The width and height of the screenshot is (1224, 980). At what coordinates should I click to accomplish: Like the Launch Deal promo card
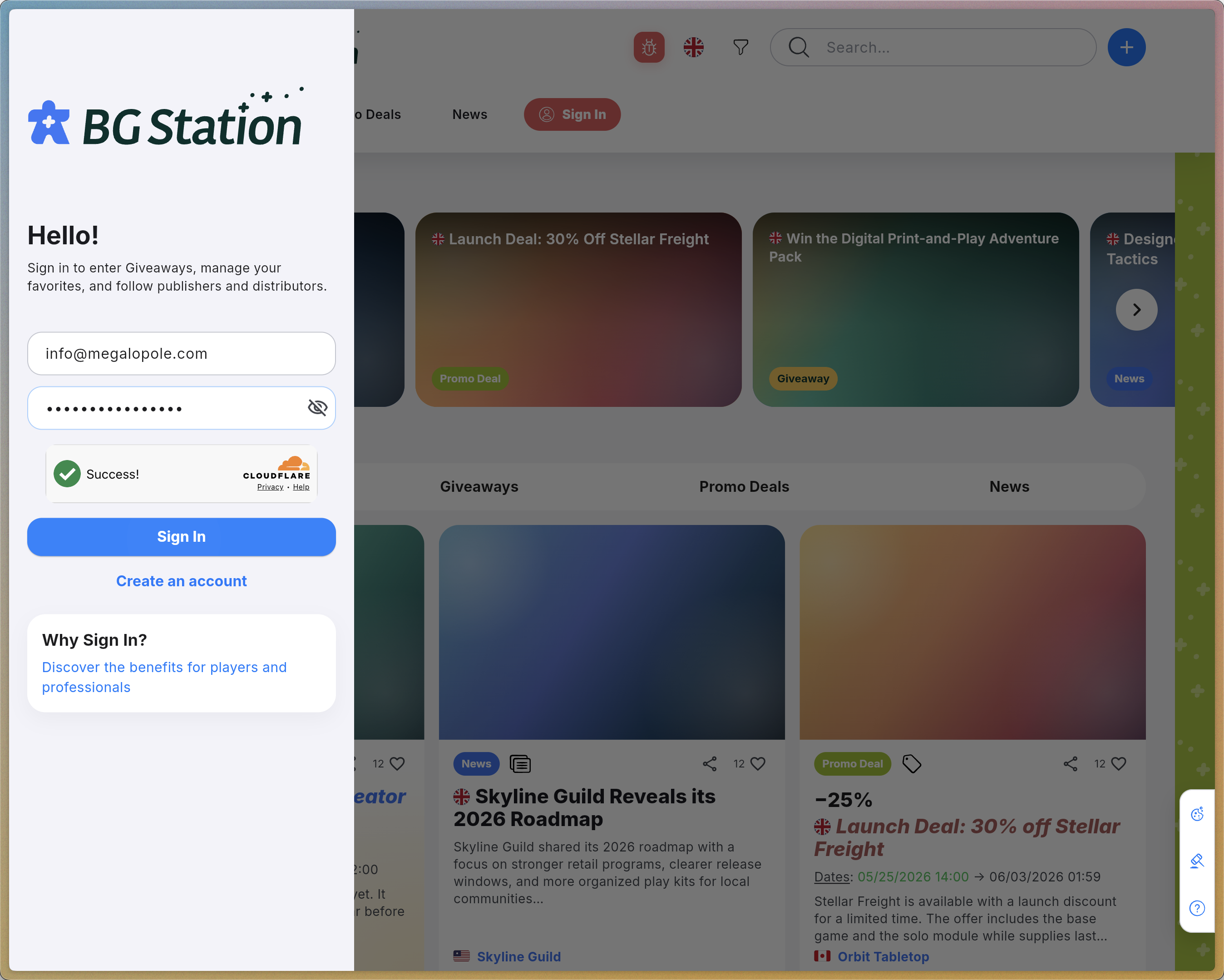(1118, 764)
